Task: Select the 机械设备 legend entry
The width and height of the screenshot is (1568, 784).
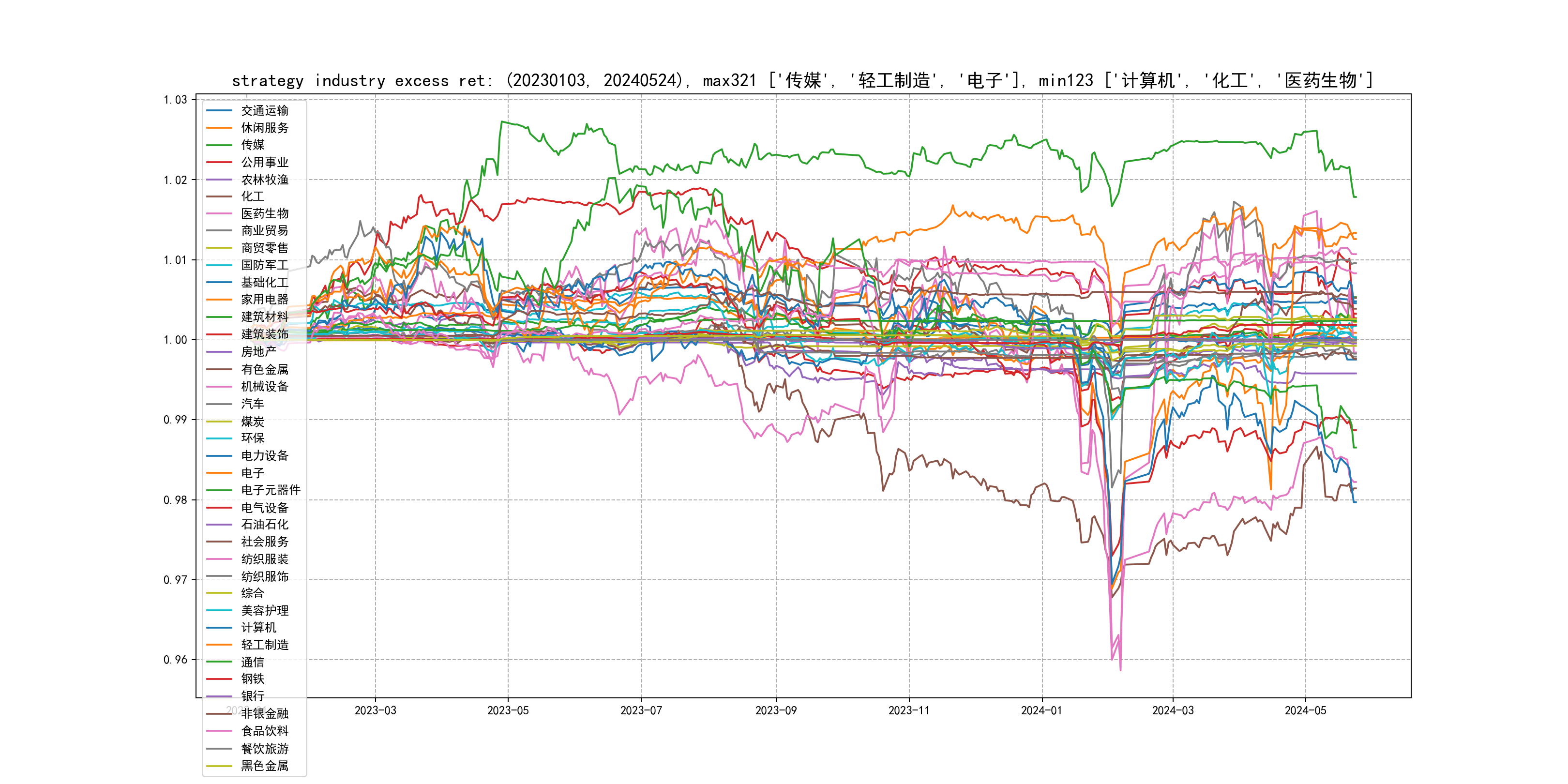Action: [264, 387]
